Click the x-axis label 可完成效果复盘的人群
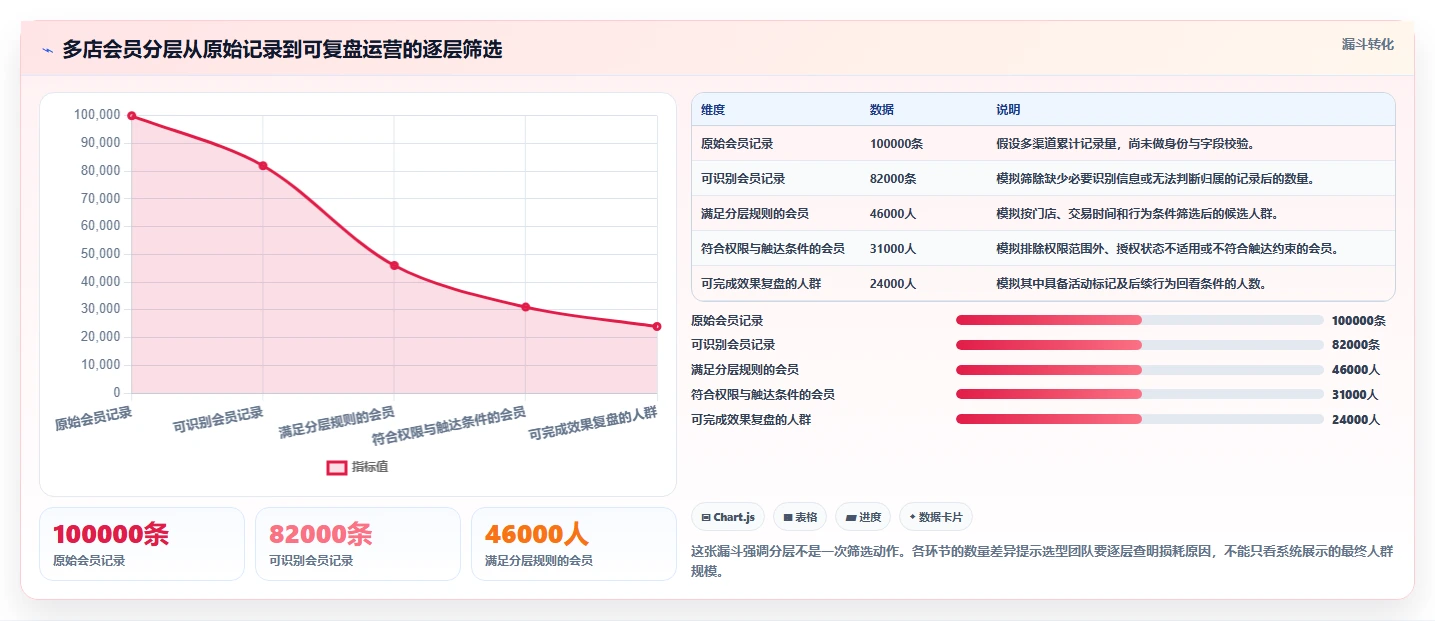This screenshot has height=621, width=1435. click(593, 424)
